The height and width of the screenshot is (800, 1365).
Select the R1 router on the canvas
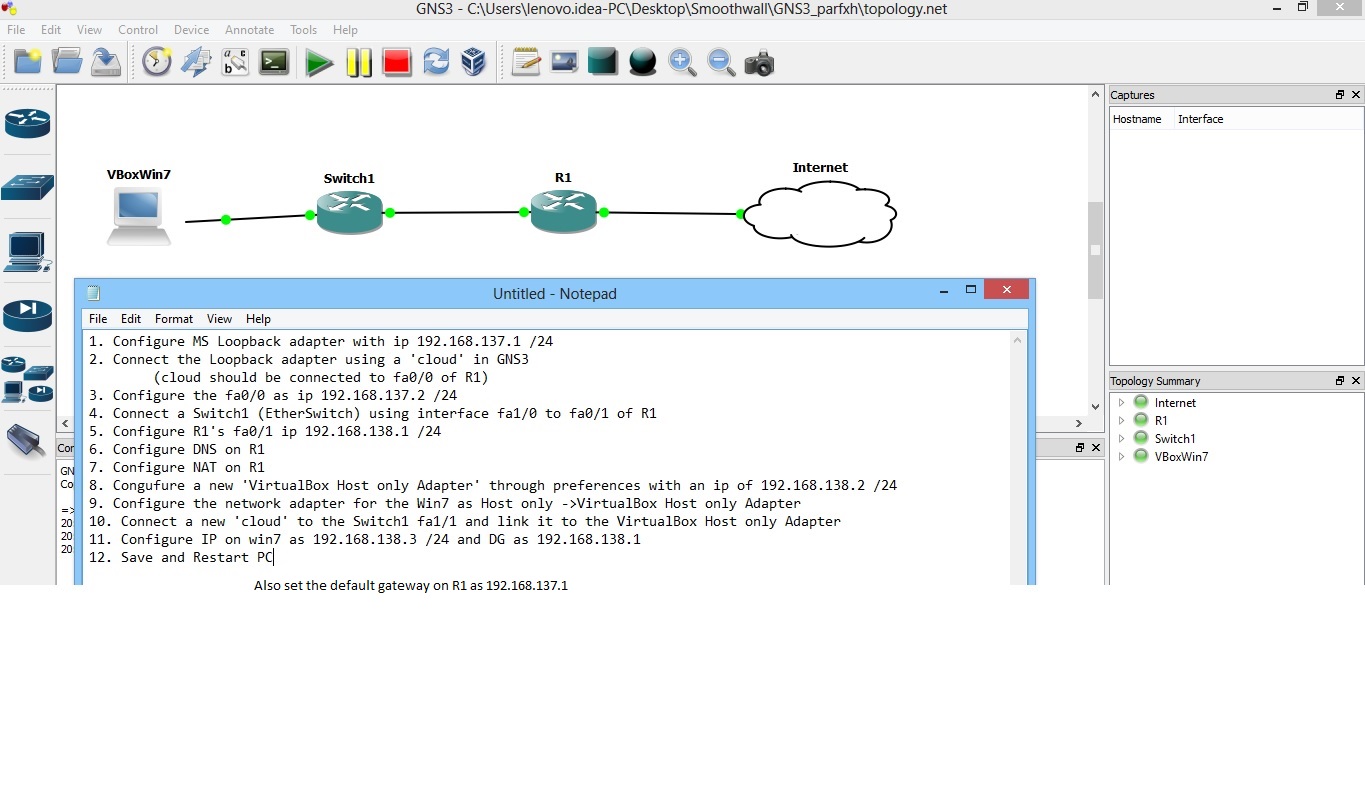click(x=564, y=211)
